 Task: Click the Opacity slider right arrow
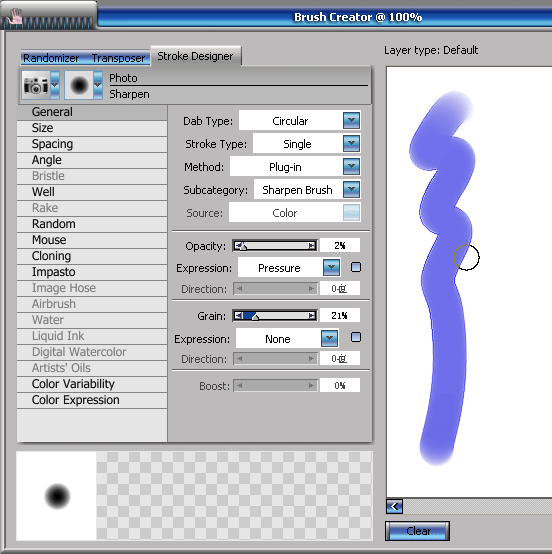[x=311, y=246]
